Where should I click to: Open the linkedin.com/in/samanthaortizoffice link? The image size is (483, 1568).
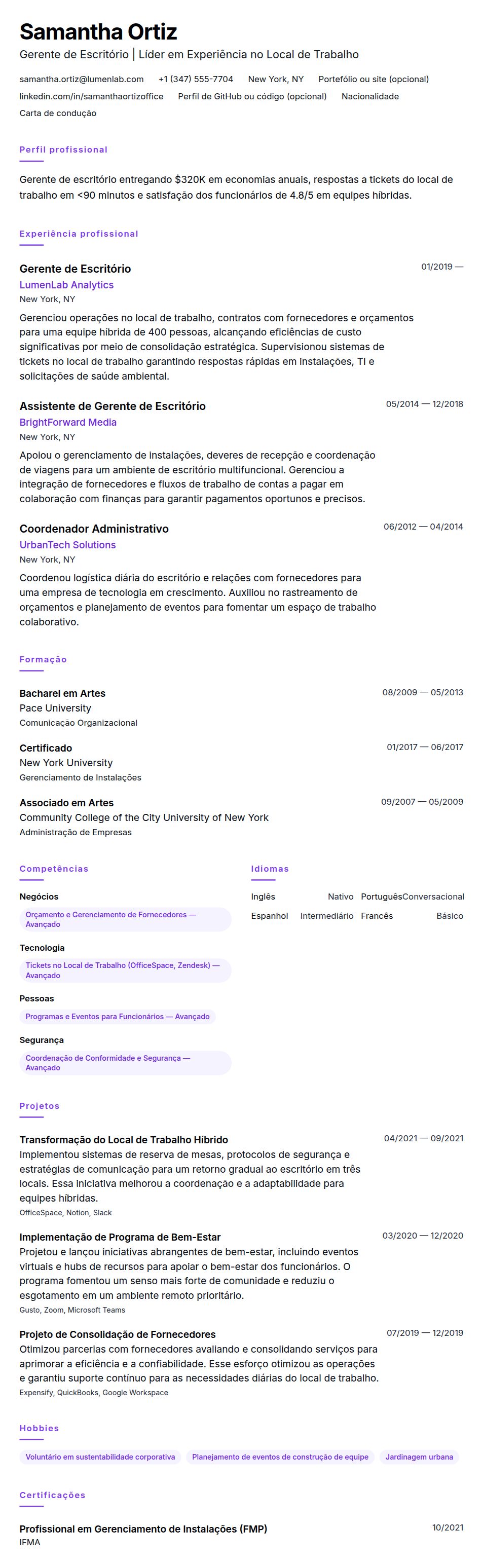point(91,96)
